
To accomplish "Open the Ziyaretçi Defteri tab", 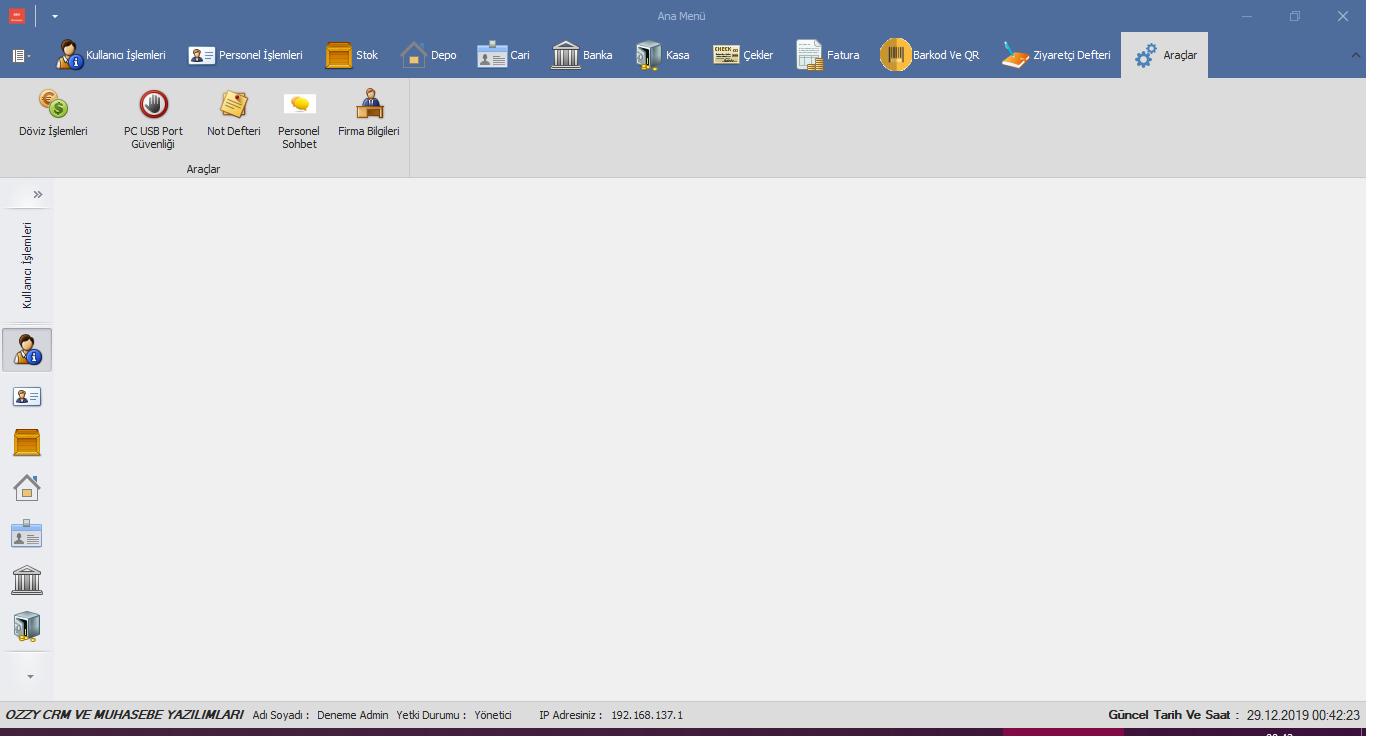I will click(1057, 55).
